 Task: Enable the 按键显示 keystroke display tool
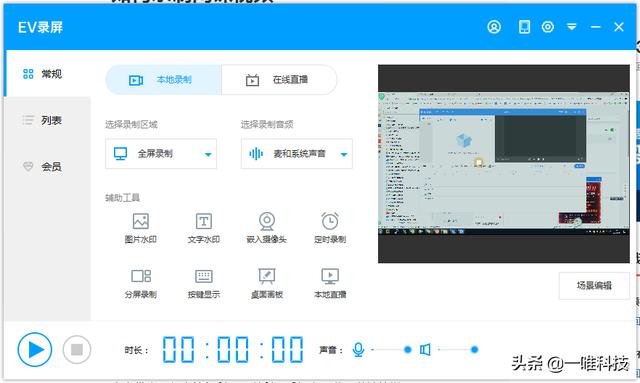204,283
